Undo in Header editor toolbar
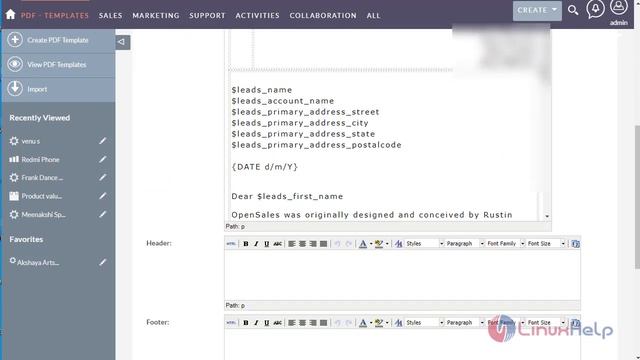The height and width of the screenshot is (360, 640). [337, 244]
